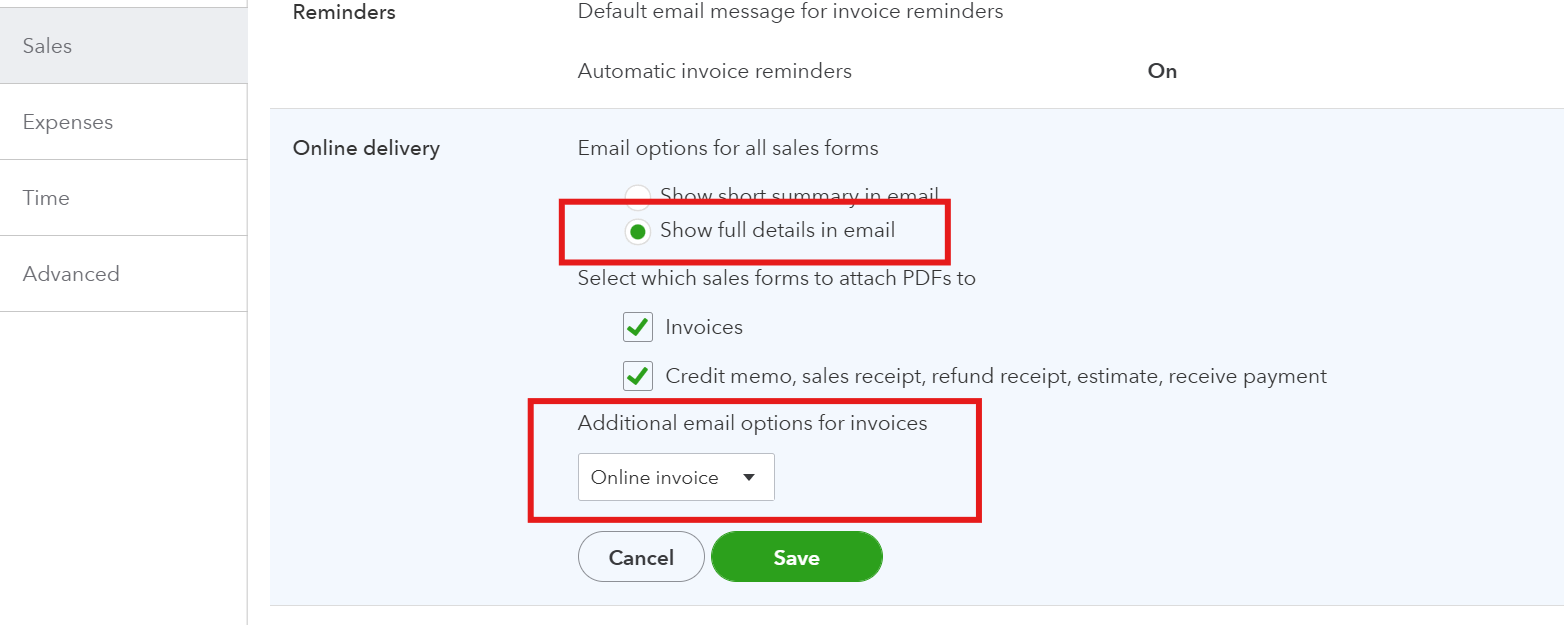Screen dimensions: 1564x625
Task: Toggle the Credit memo, sales receipt checkbox
Action: [x=638, y=376]
